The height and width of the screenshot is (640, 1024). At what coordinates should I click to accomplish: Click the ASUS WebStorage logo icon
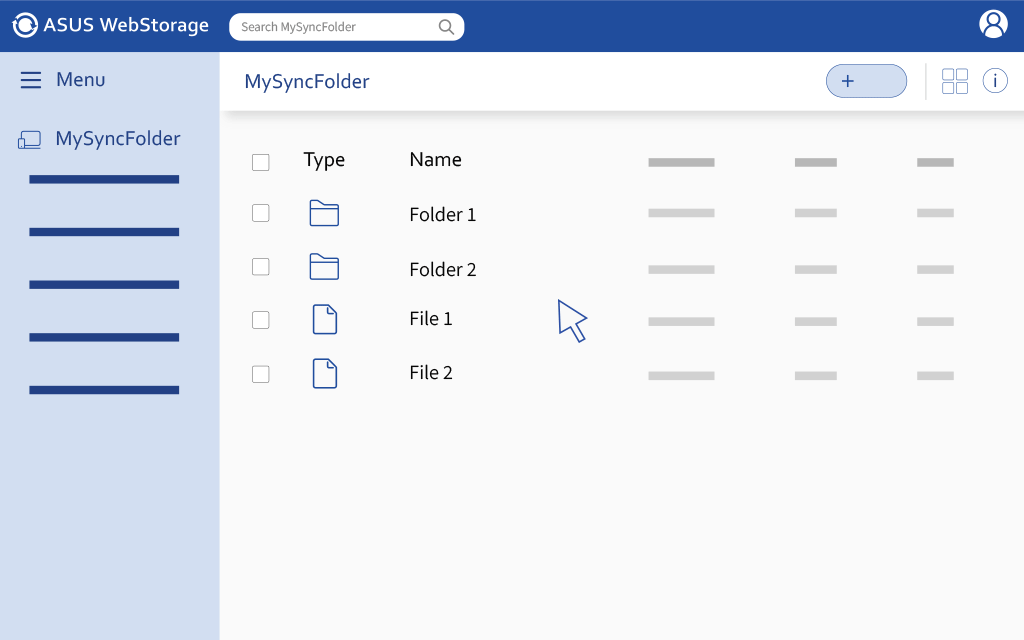click(25, 25)
